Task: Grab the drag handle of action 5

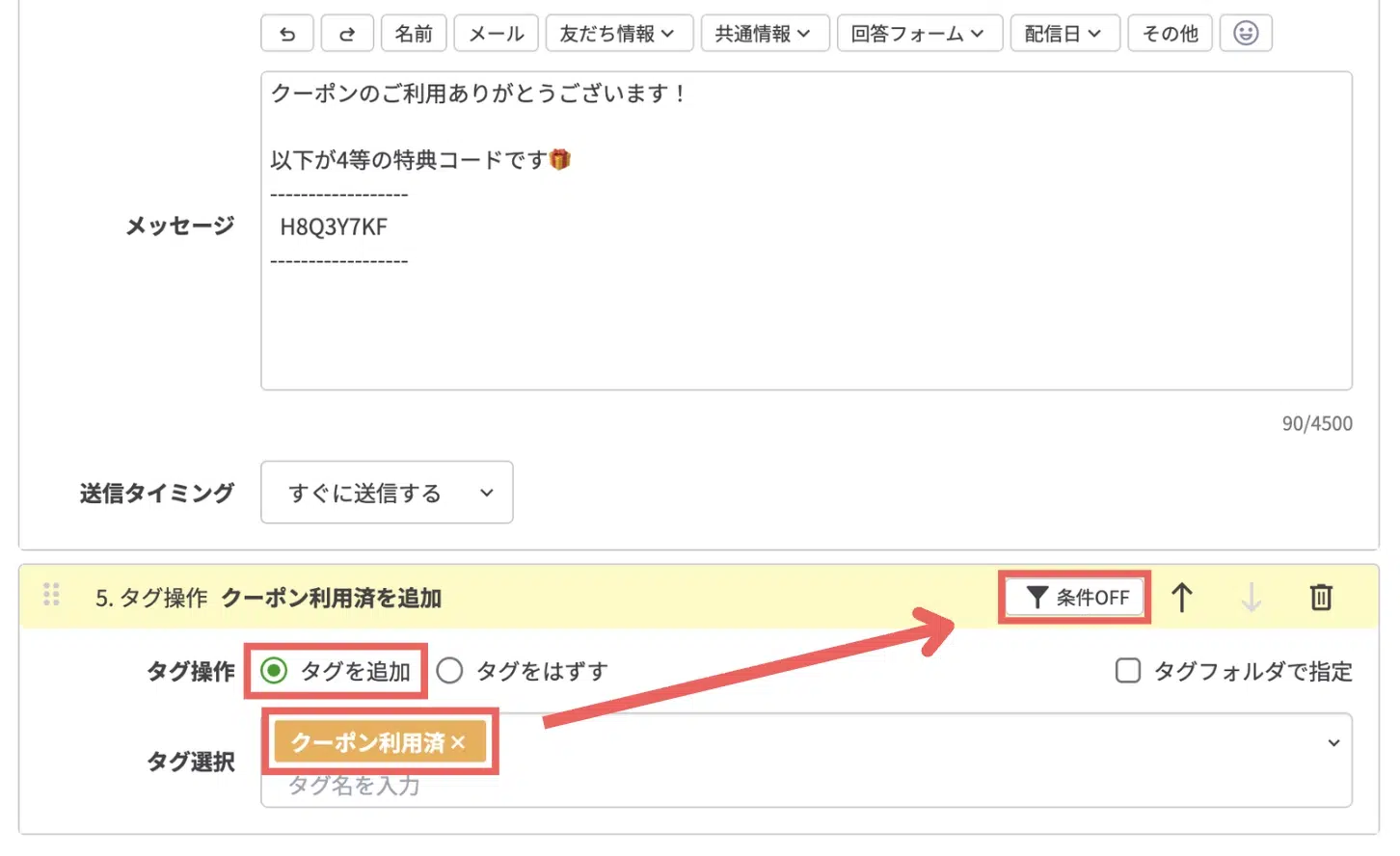Action: pos(51,596)
